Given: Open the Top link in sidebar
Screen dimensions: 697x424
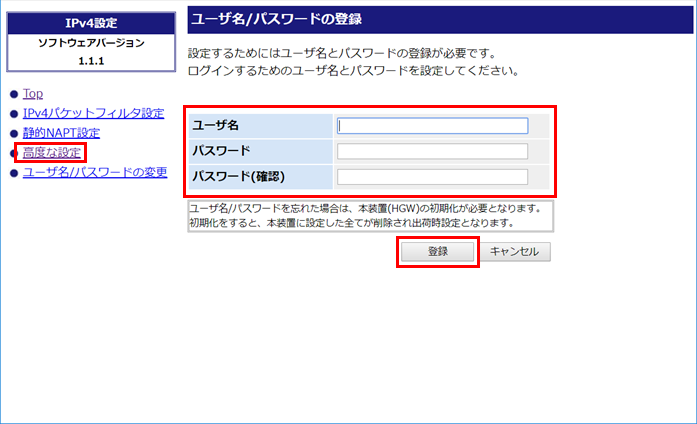Looking at the screenshot, I should tap(32, 93).
